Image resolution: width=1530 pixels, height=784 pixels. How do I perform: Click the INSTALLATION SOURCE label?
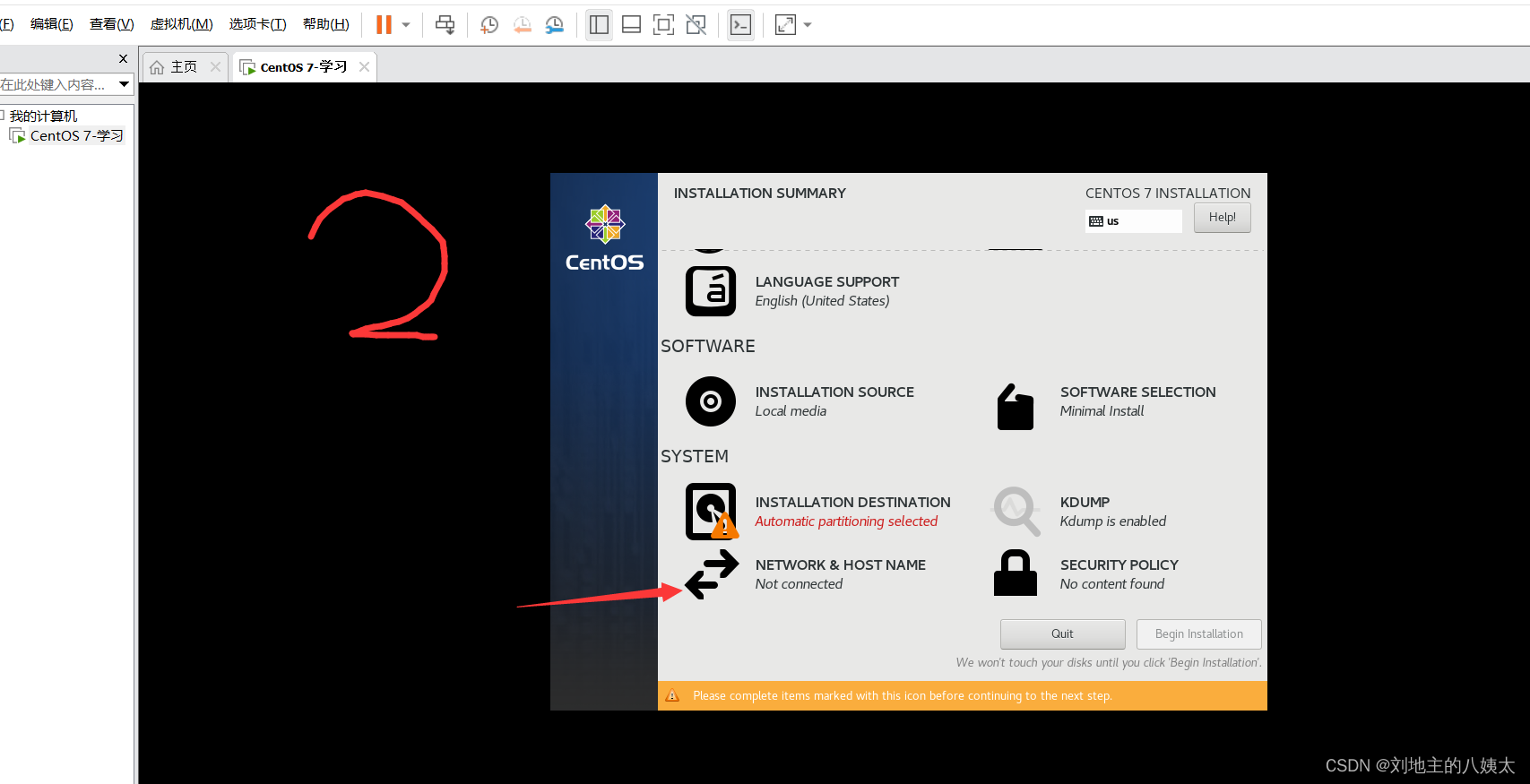point(834,392)
